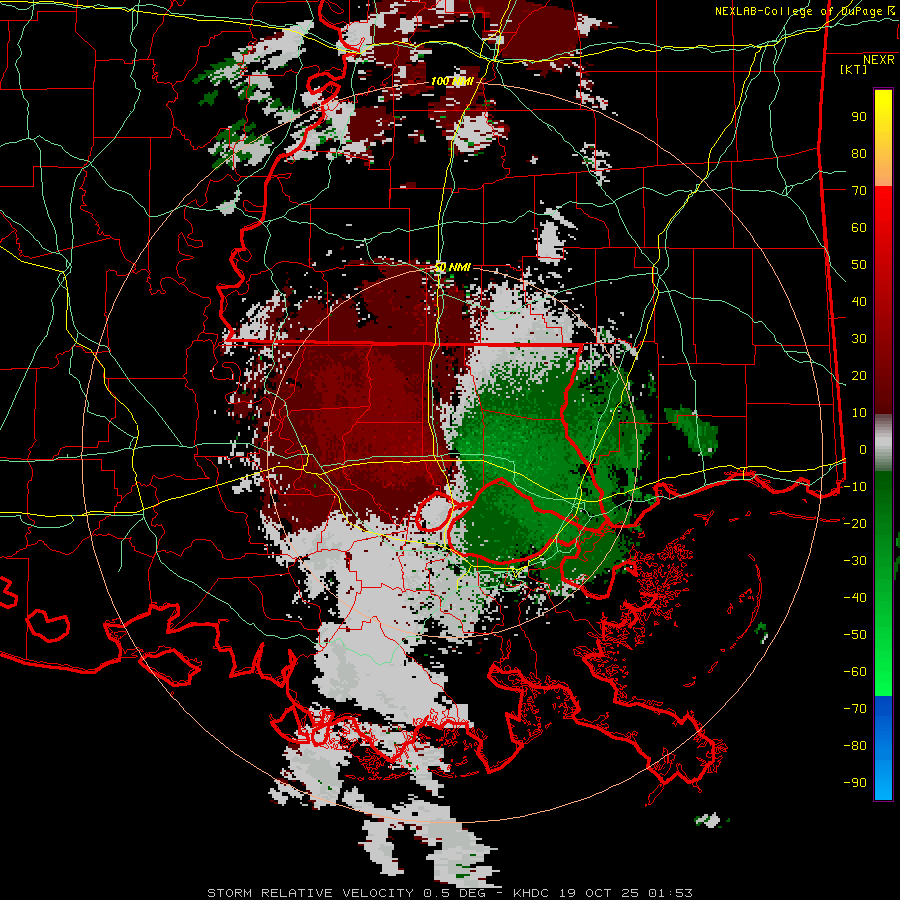
Task: Pick the light blue band near -90
Action: click(x=883, y=781)
